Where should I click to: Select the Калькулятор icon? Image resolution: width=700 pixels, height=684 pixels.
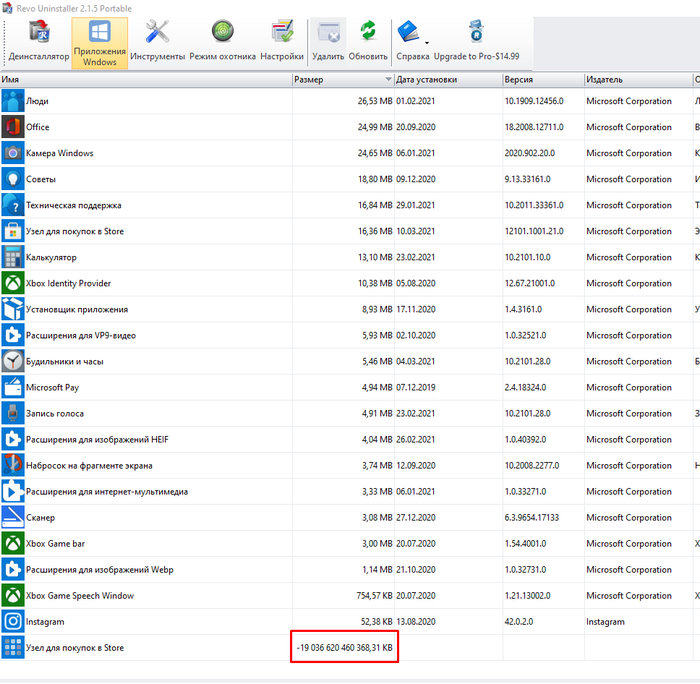tap(13, 257)
